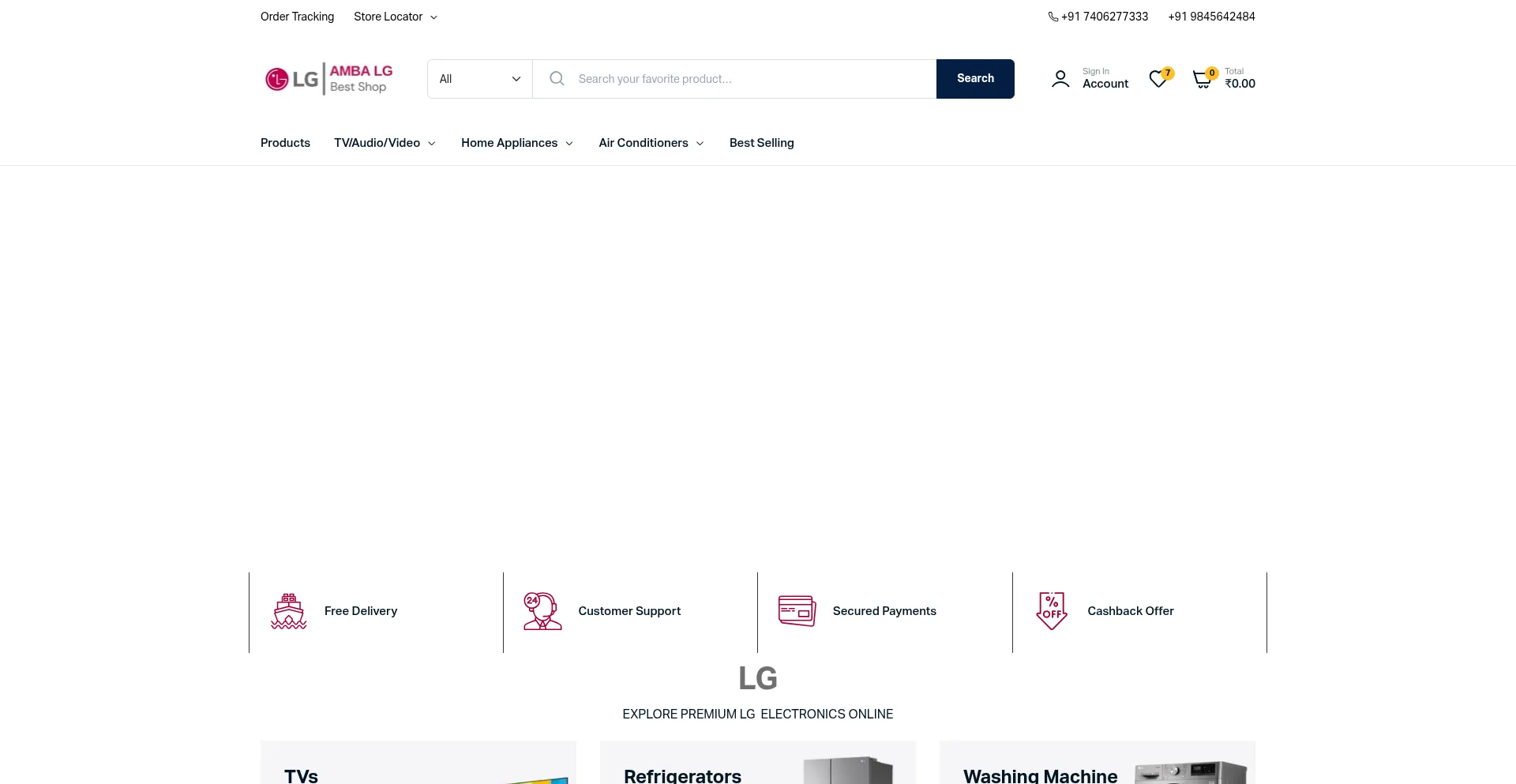Click the Customer Support headset icon
The image size is (1516, 784).
(x=542, y=611)
